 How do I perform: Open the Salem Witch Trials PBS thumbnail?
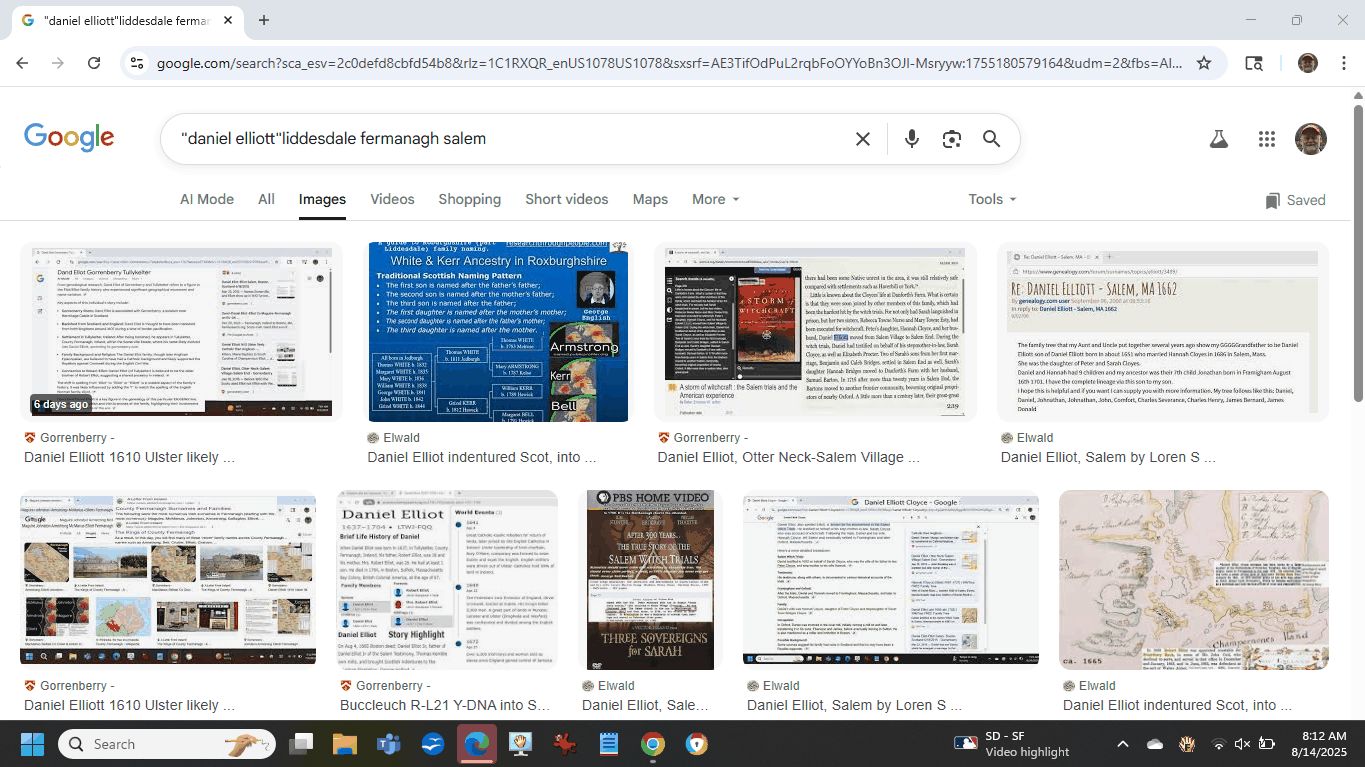click(651, 580)
